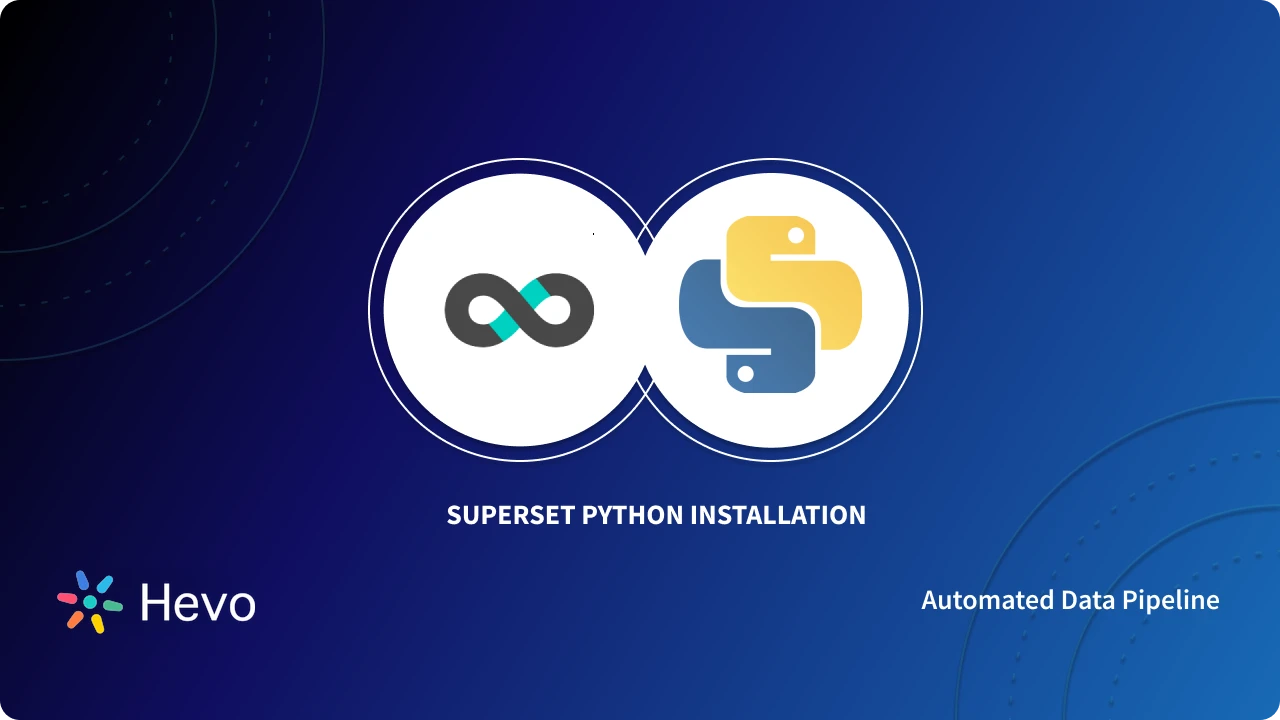Click the eye dot on the blue Python snake
The width and height of the screenshot is (1280, 720).
tap(747, 374)
